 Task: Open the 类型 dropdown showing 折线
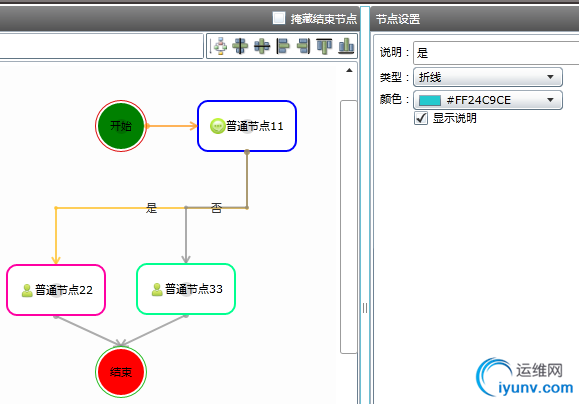(488, 77)
